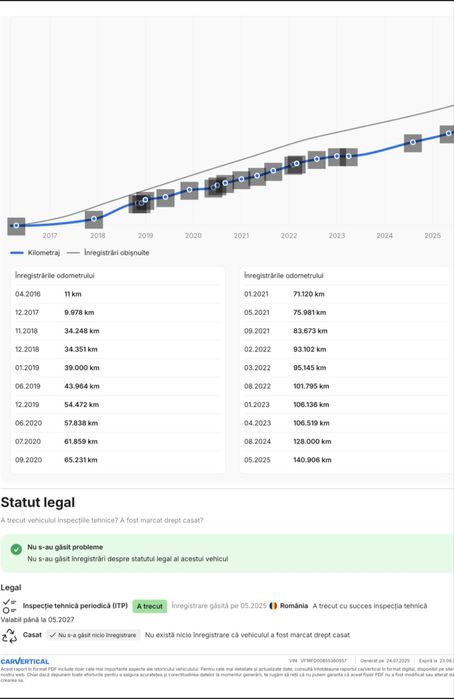This screenshot has width=454, height=699.
Task: Click the green checkmark success icon
Action: click(x=16, y=549)
